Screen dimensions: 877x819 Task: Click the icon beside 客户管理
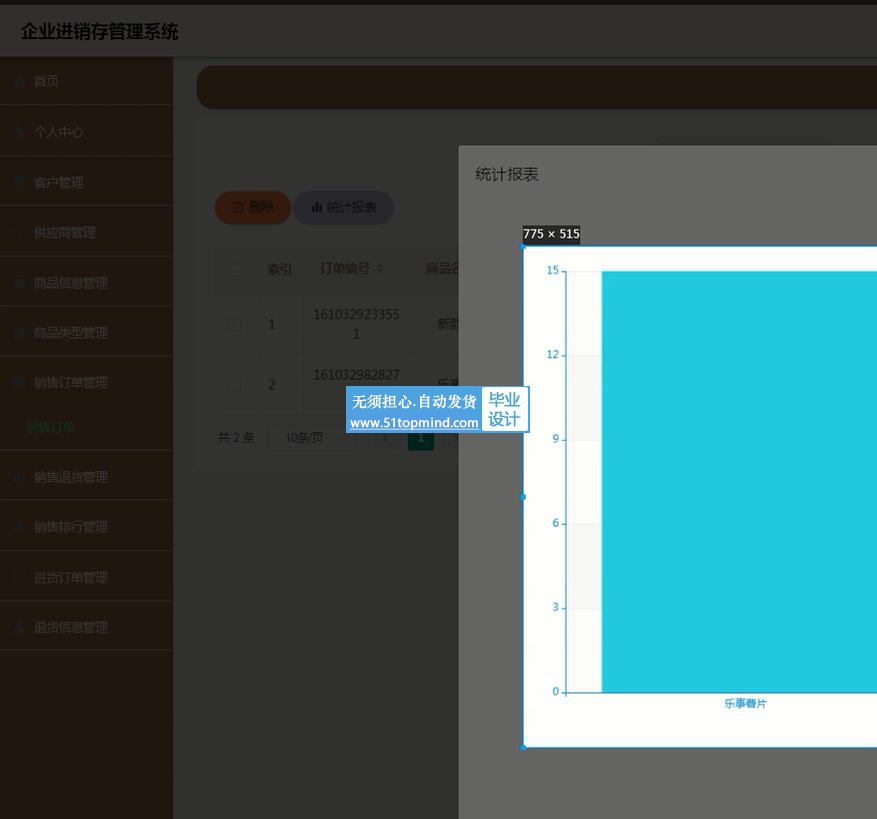[x=19, y=182]
